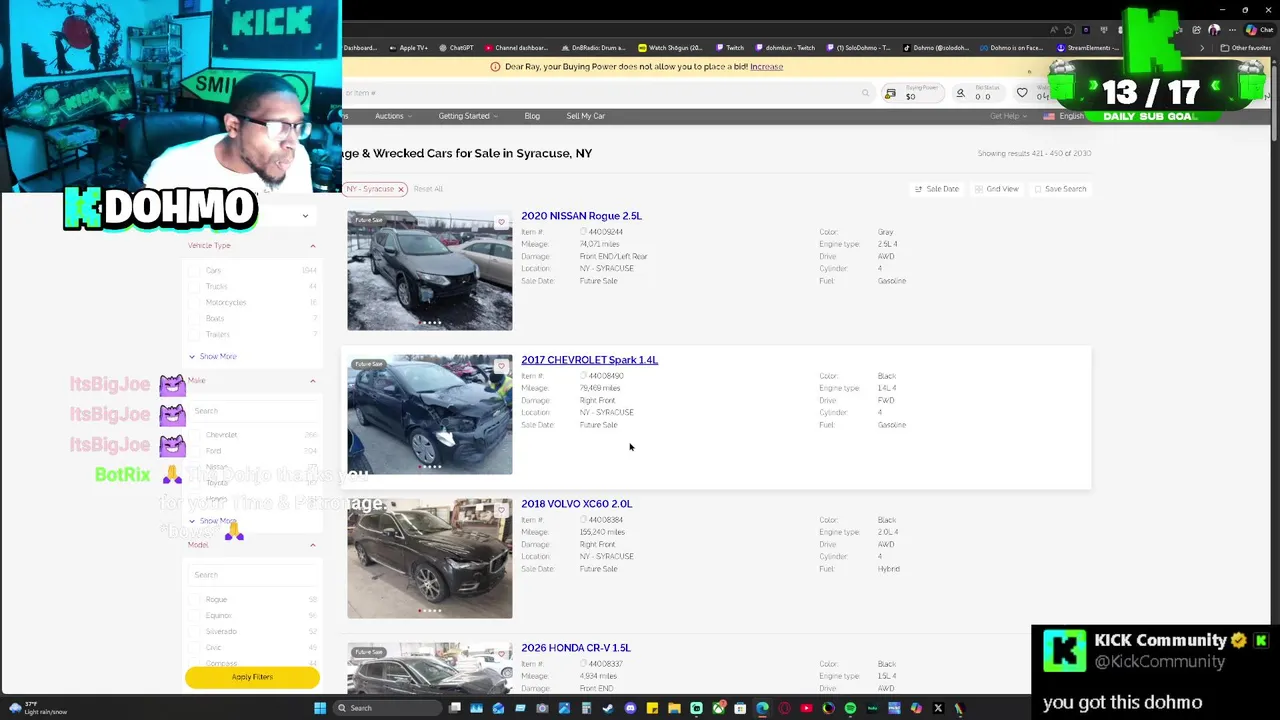
Task: Open the Other favorites folder
Action: tap(1245, 48)
